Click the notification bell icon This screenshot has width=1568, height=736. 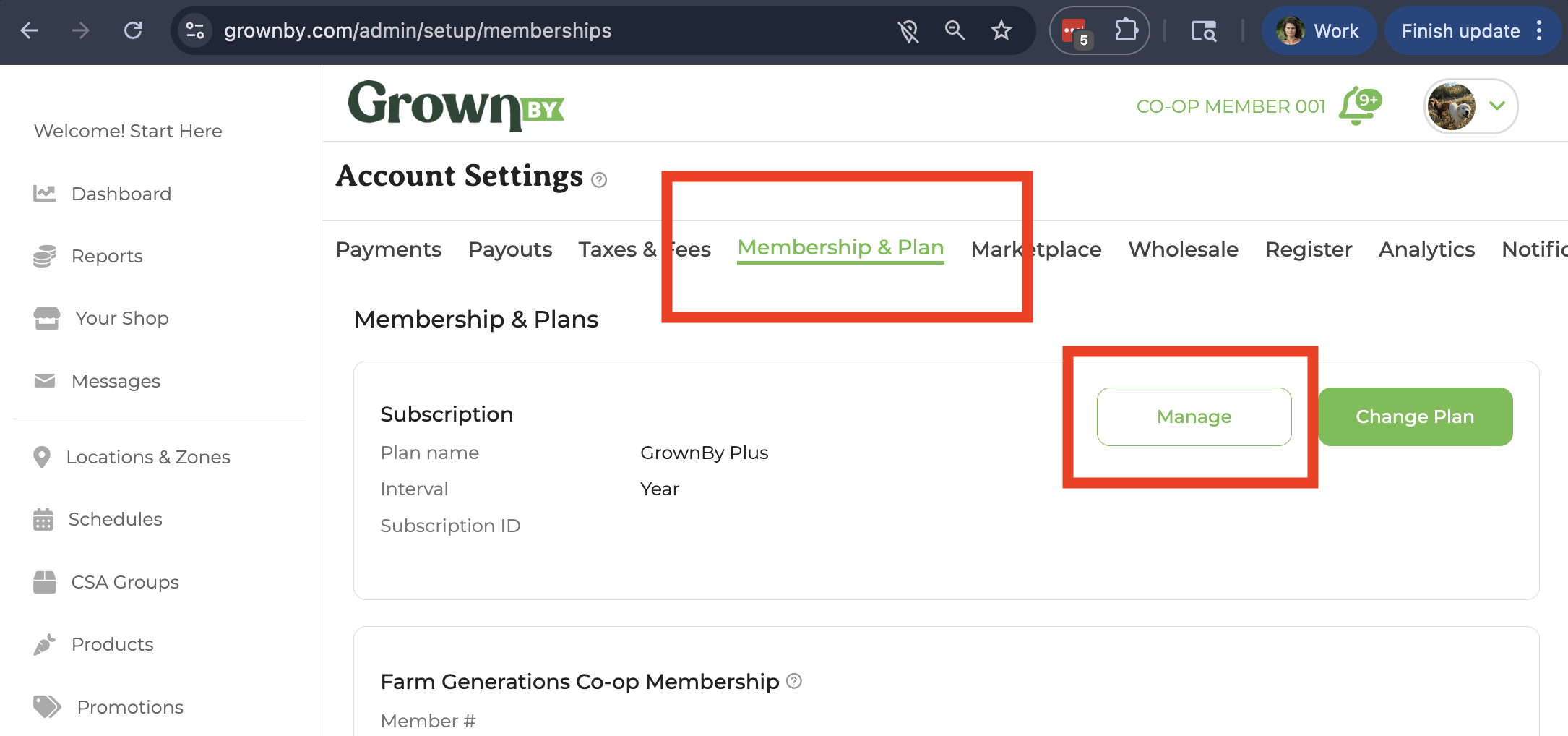tap(1358, 107)
